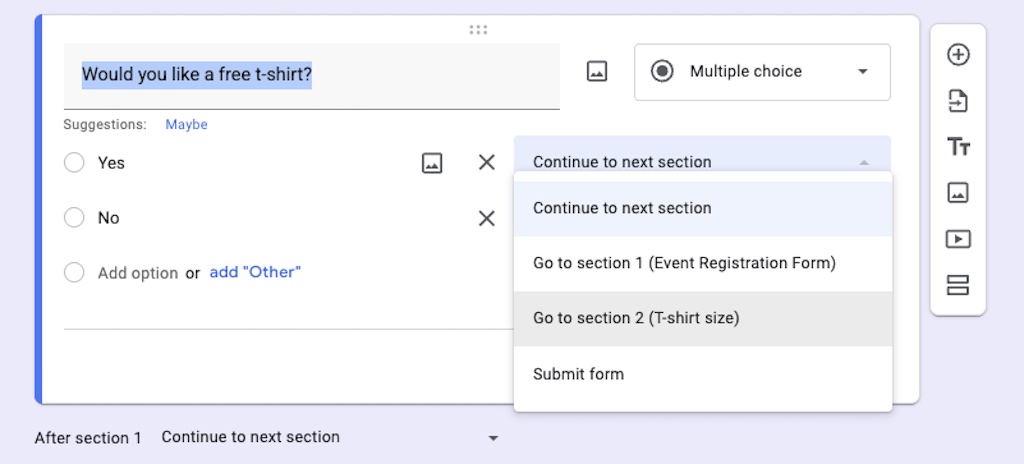The image size is (1024, 464).
Task: Click the Suggestions: label
Action: coord(104,124)
